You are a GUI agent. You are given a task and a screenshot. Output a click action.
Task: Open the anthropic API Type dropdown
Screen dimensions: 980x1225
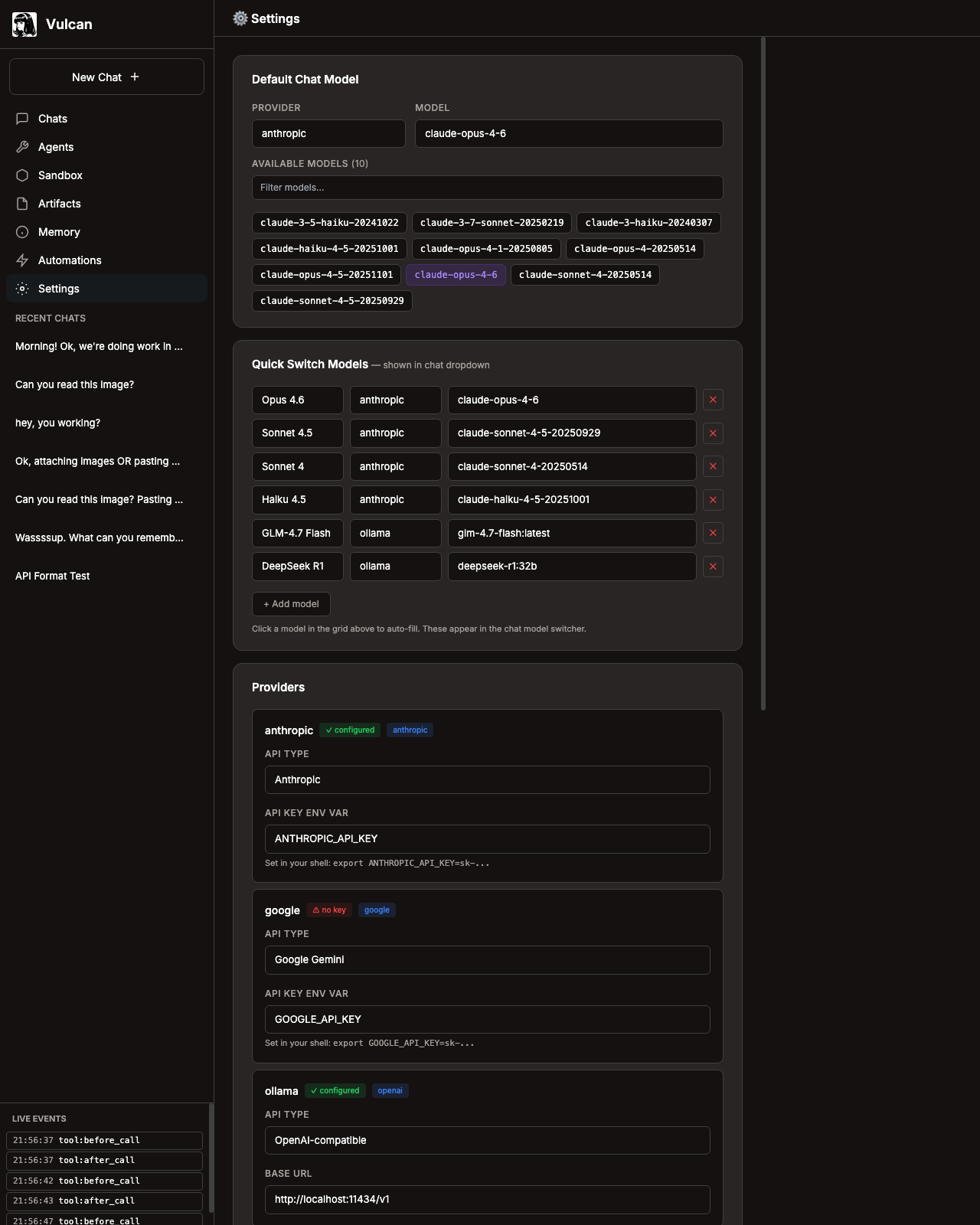tap(487, 780)
